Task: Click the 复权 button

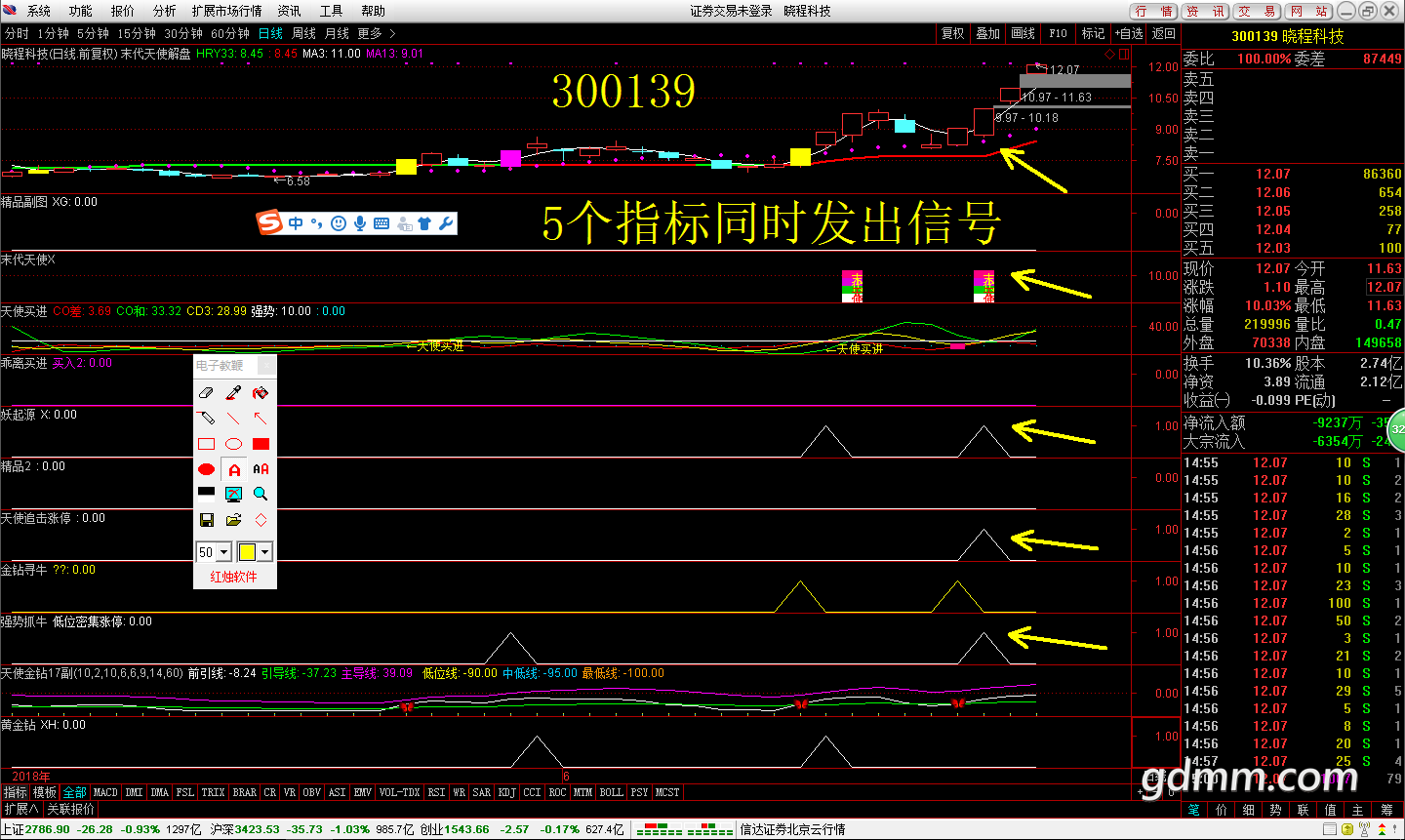Action: pos(953,33)
